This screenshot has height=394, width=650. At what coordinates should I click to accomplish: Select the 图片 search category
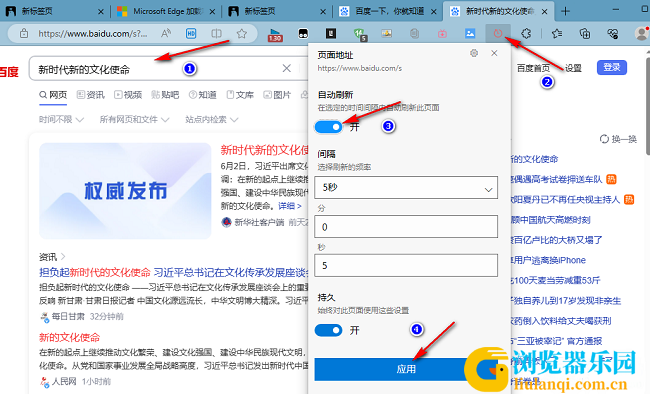pos(277,95)
